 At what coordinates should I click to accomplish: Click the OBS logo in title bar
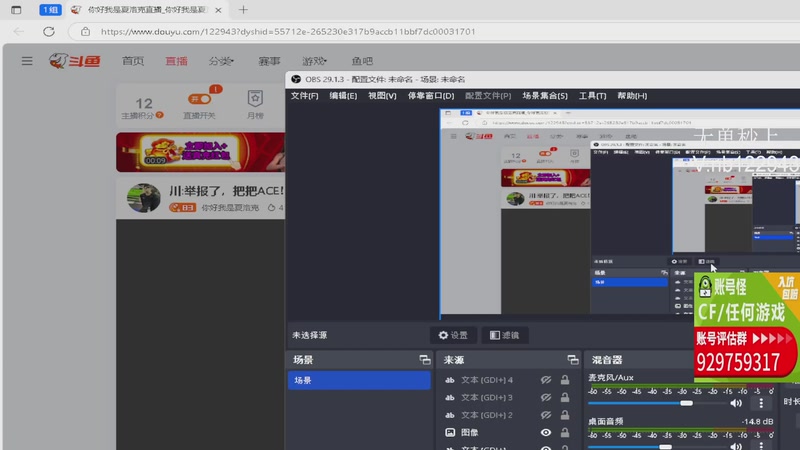[x=296, y=79]
